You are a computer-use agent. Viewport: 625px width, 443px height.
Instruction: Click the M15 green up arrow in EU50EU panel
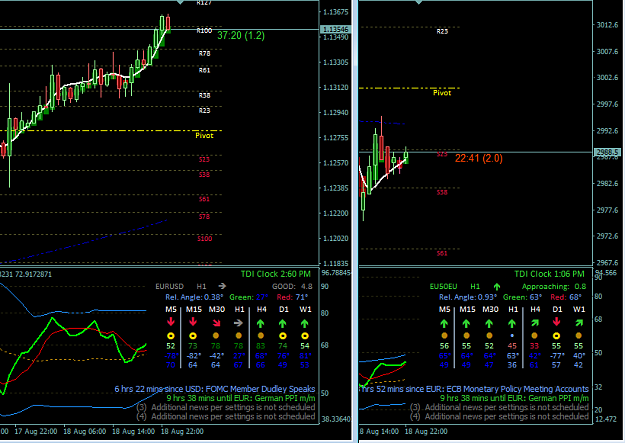(466, 323)
